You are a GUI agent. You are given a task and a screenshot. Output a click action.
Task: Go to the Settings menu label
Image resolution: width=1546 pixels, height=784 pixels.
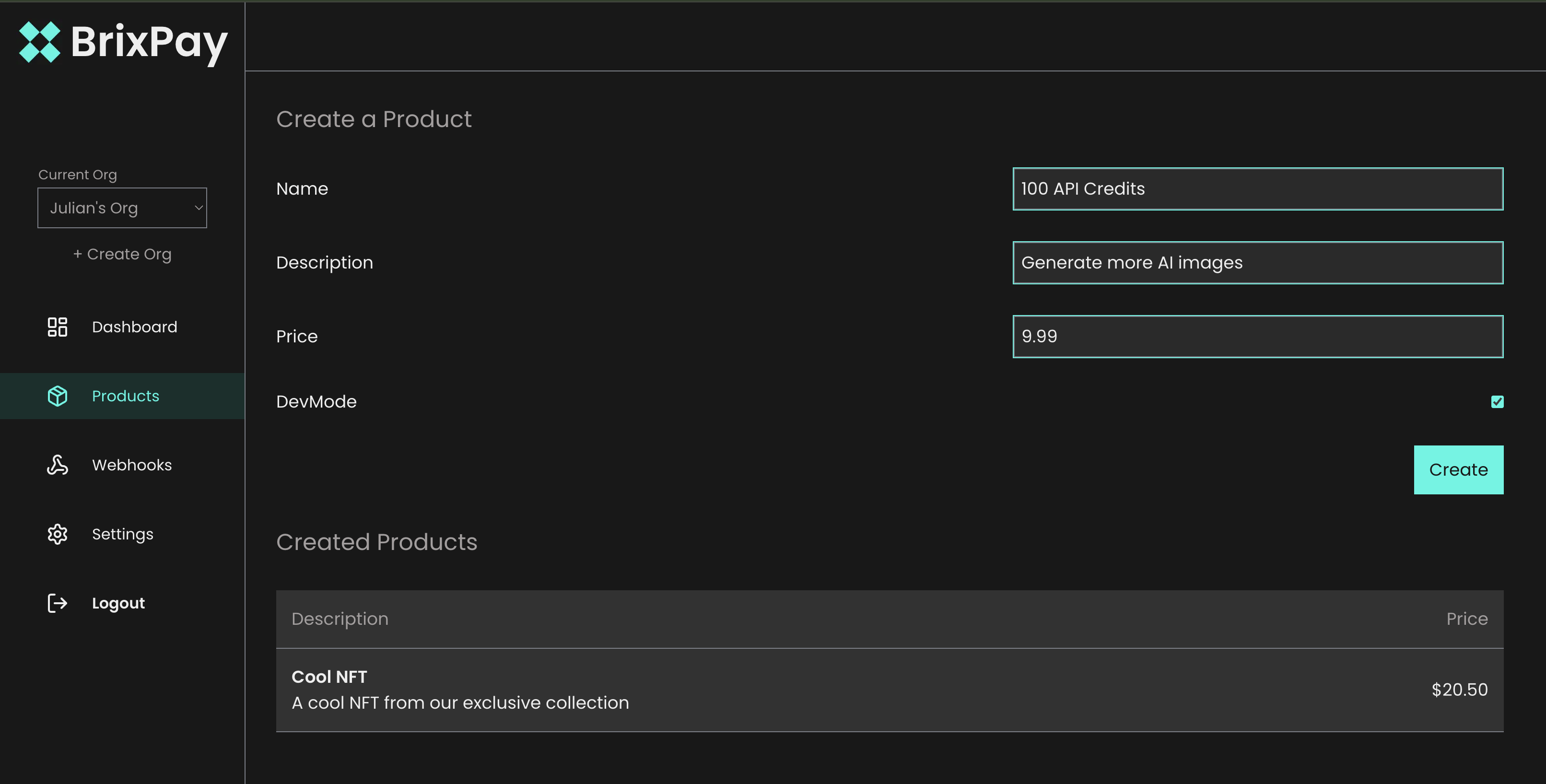[122, 534]
